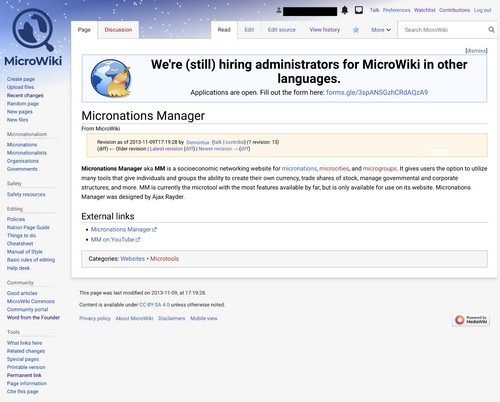Click Log out
Viewport: 500px width, 402px height.
tap(482, 10)
